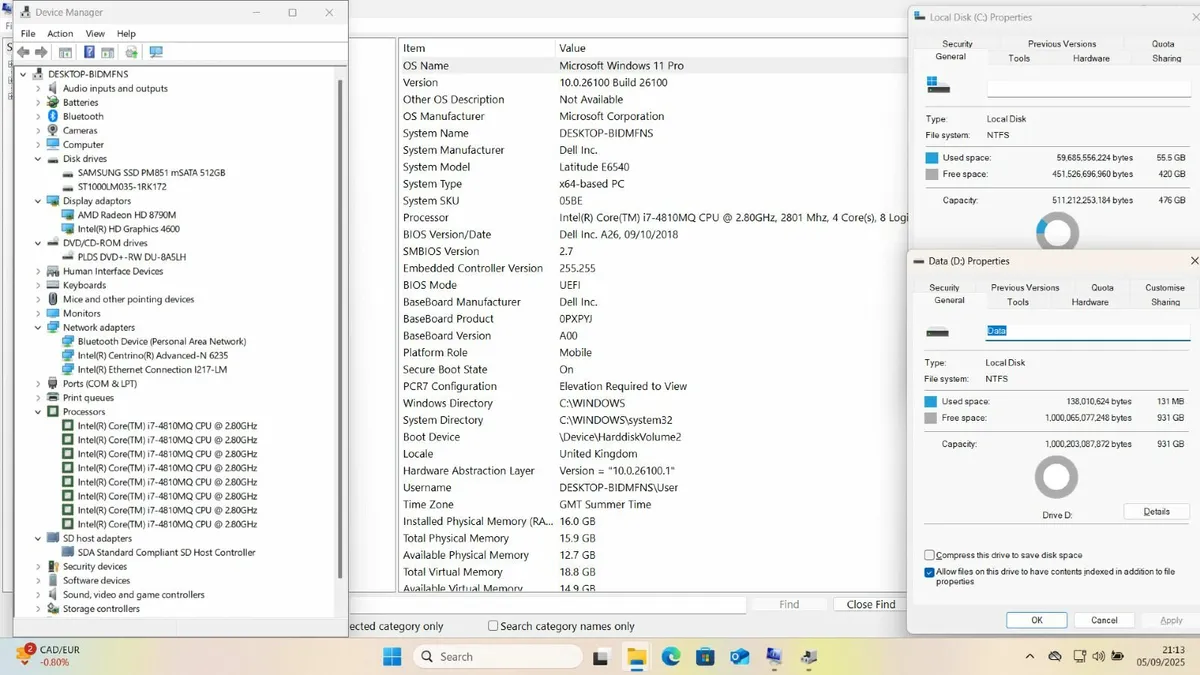Image resolution: width=1200 pixels, height=675 pixels.
Task: Click the Cameras webcam icon in device tree
Action: tap(53, 130)
